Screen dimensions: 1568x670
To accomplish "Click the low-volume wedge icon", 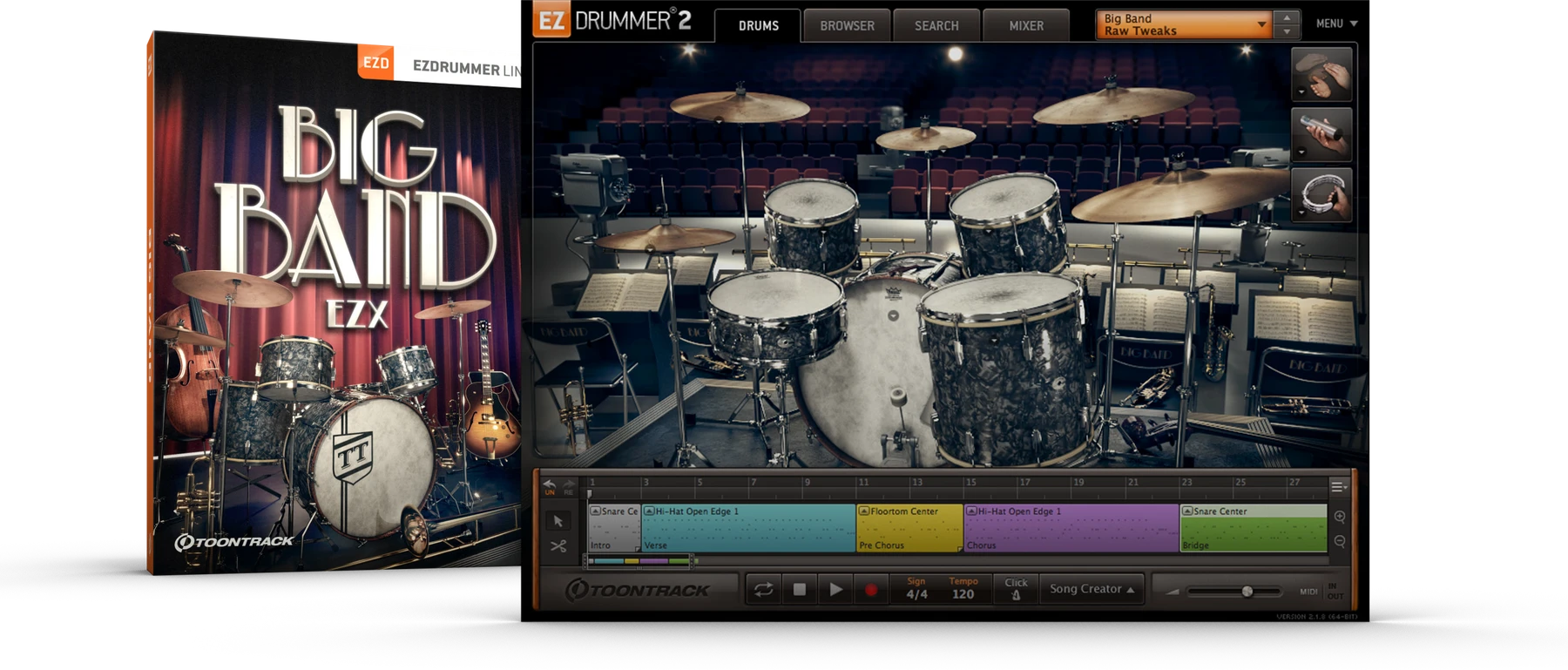I will point(1173,592).
